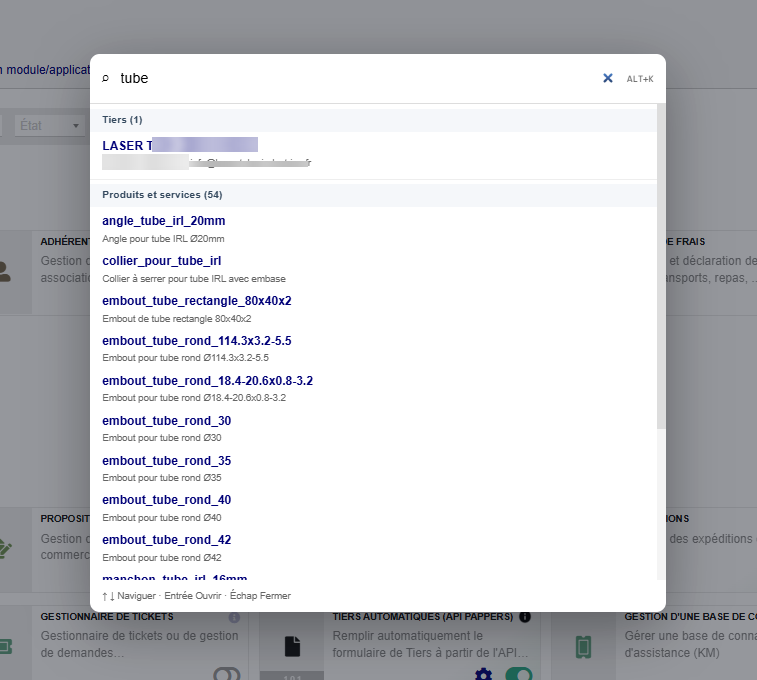This screenshot has height=680, width=757.
Task: Click description 'Angle pour tube IRL Ø20mm'
Action: point(163,239)
